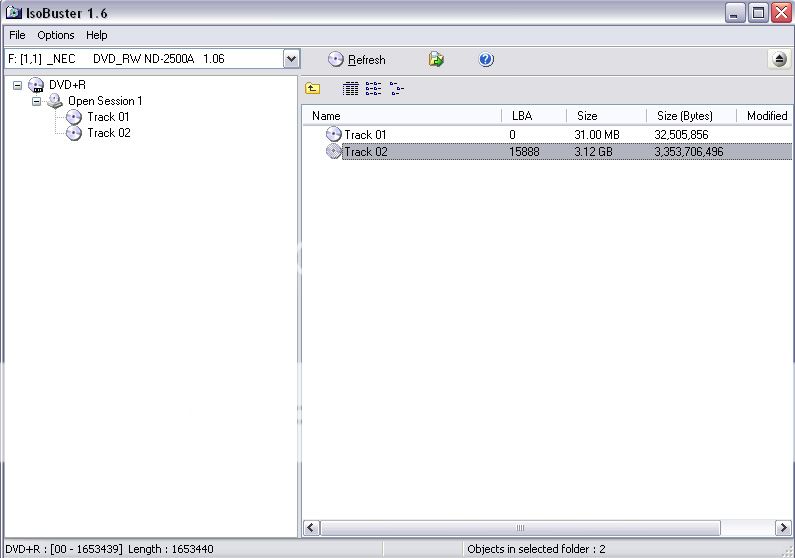This screenshot has width=795, height=558.
Task: Click the LBA value 0 for Track 01
Action: point(512,135)
